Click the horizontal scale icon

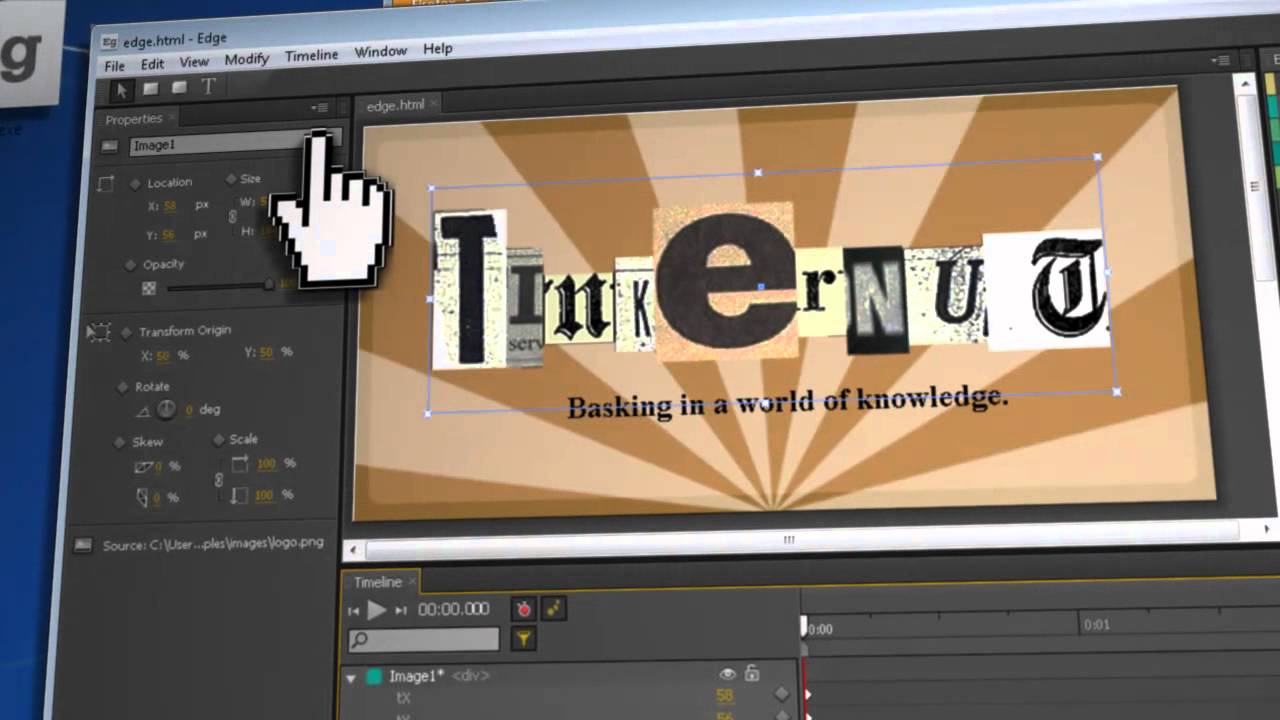(240, 463)
